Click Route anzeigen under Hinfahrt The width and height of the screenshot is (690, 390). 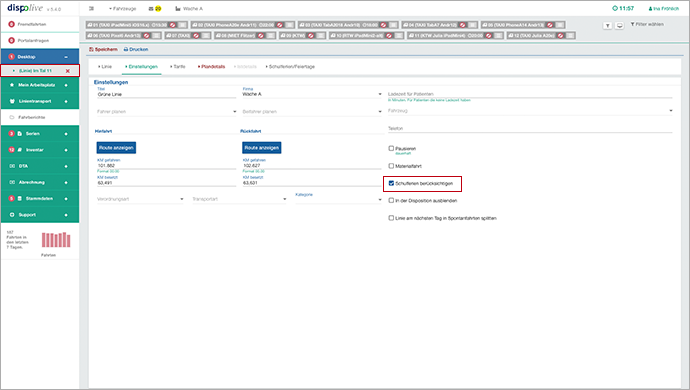(116, 148)
